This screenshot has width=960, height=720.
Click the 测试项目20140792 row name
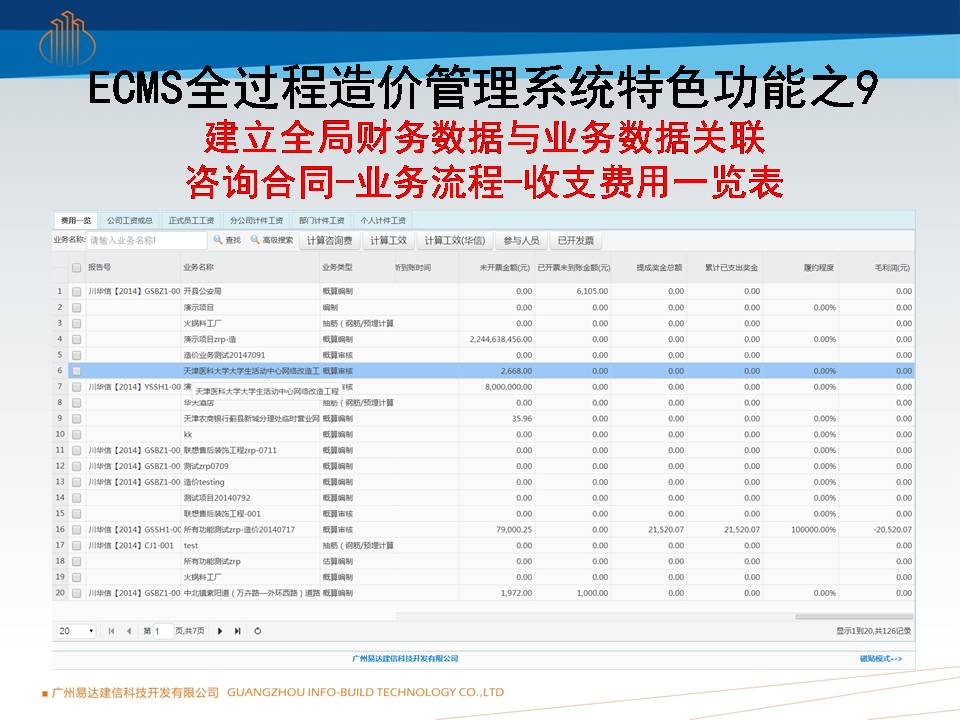click(x=217, y=498)
